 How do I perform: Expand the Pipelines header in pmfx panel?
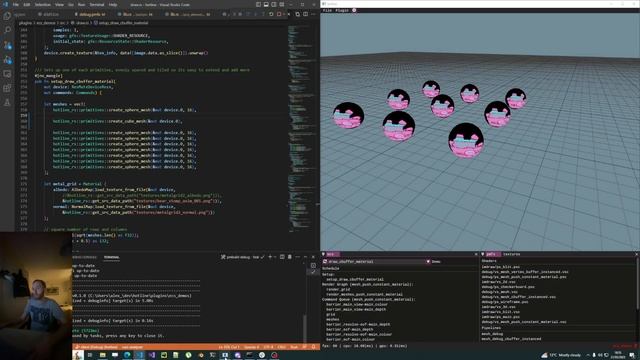tap(491, 328)
